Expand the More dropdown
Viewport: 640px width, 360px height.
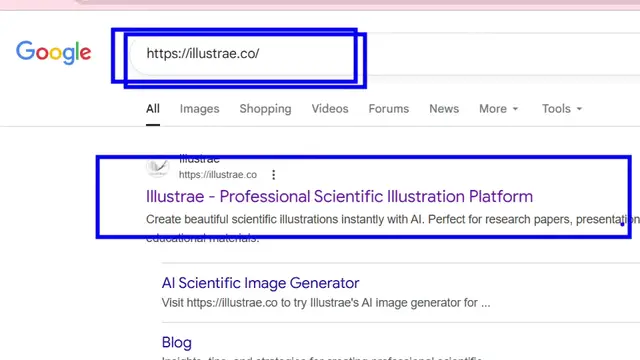tap(498, 109)
